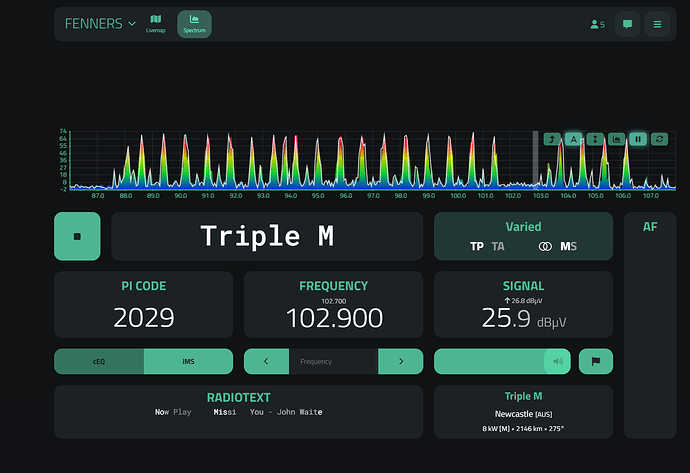
Task: Toggle the auto 'A' spectrum mode
Action: 574,139
